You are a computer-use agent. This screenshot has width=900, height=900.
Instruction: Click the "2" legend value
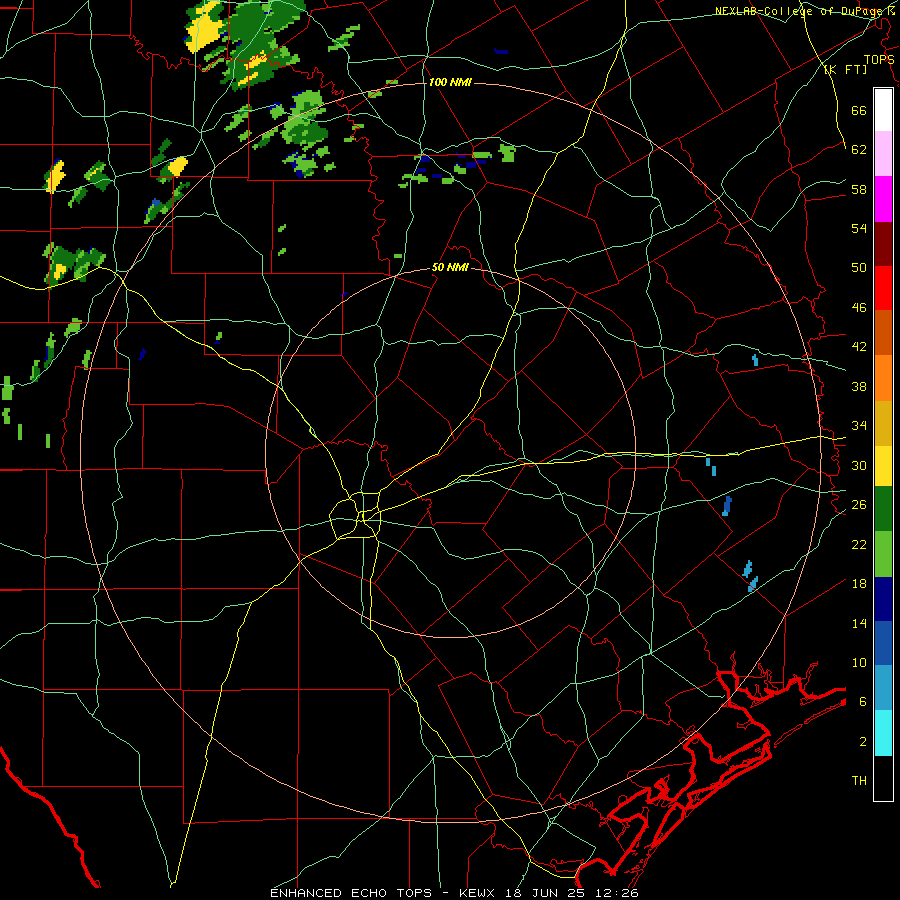[862, 741]
